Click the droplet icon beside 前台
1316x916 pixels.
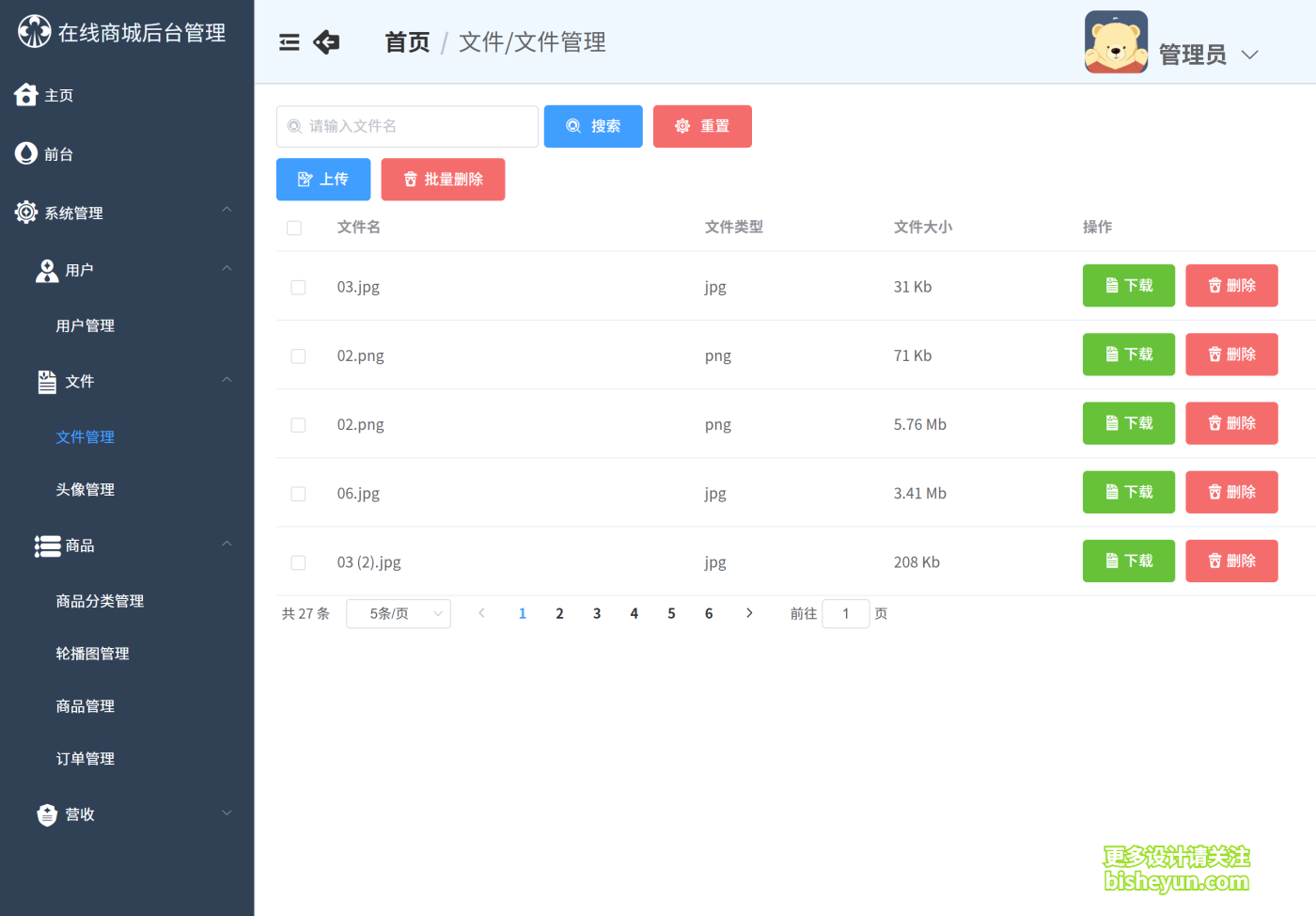point(26,153)
